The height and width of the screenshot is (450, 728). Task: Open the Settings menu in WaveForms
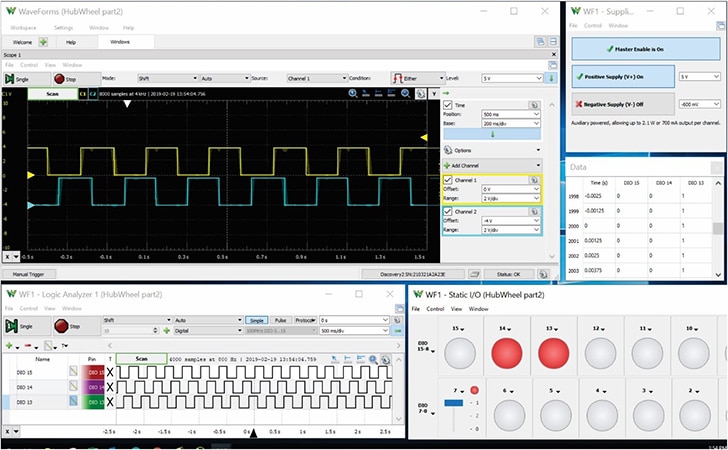(63, 28)
